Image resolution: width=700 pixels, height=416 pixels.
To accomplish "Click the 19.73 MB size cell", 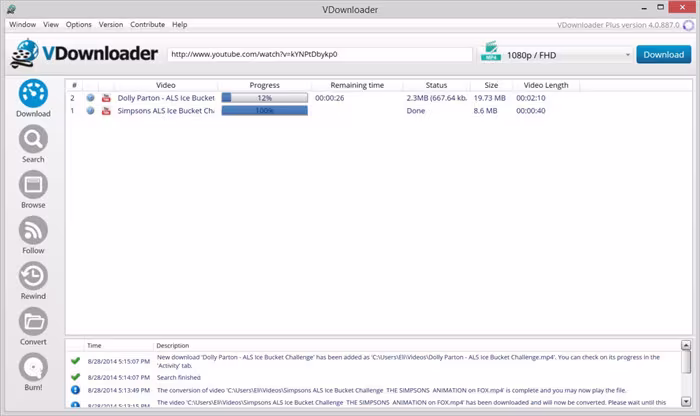I will [490, 98].
